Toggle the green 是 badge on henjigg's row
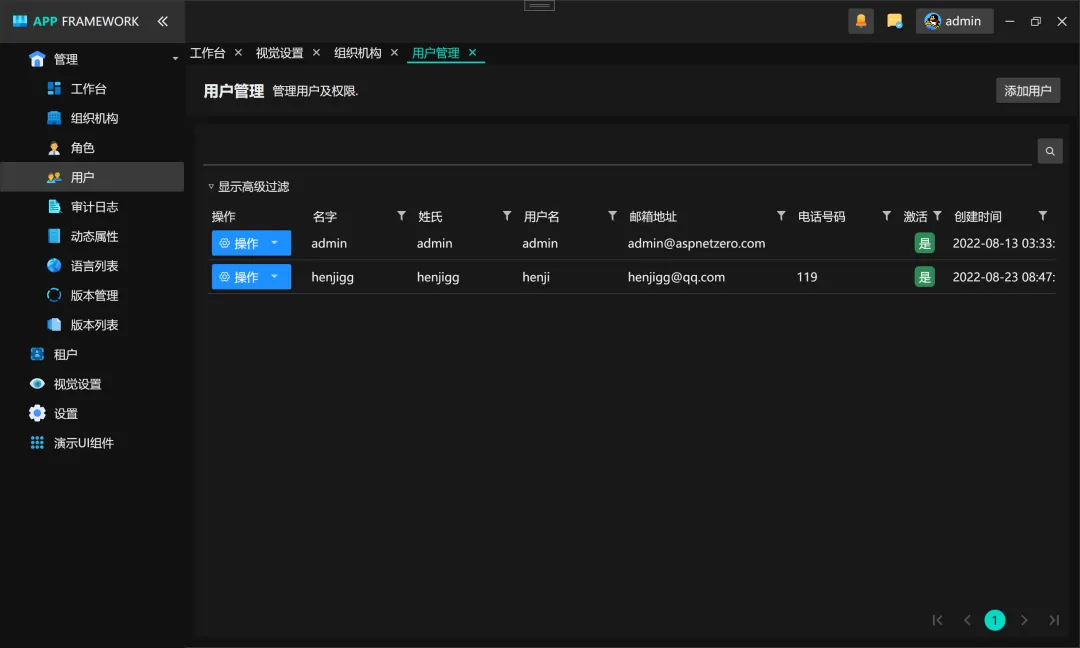 [x=924, y=277]
